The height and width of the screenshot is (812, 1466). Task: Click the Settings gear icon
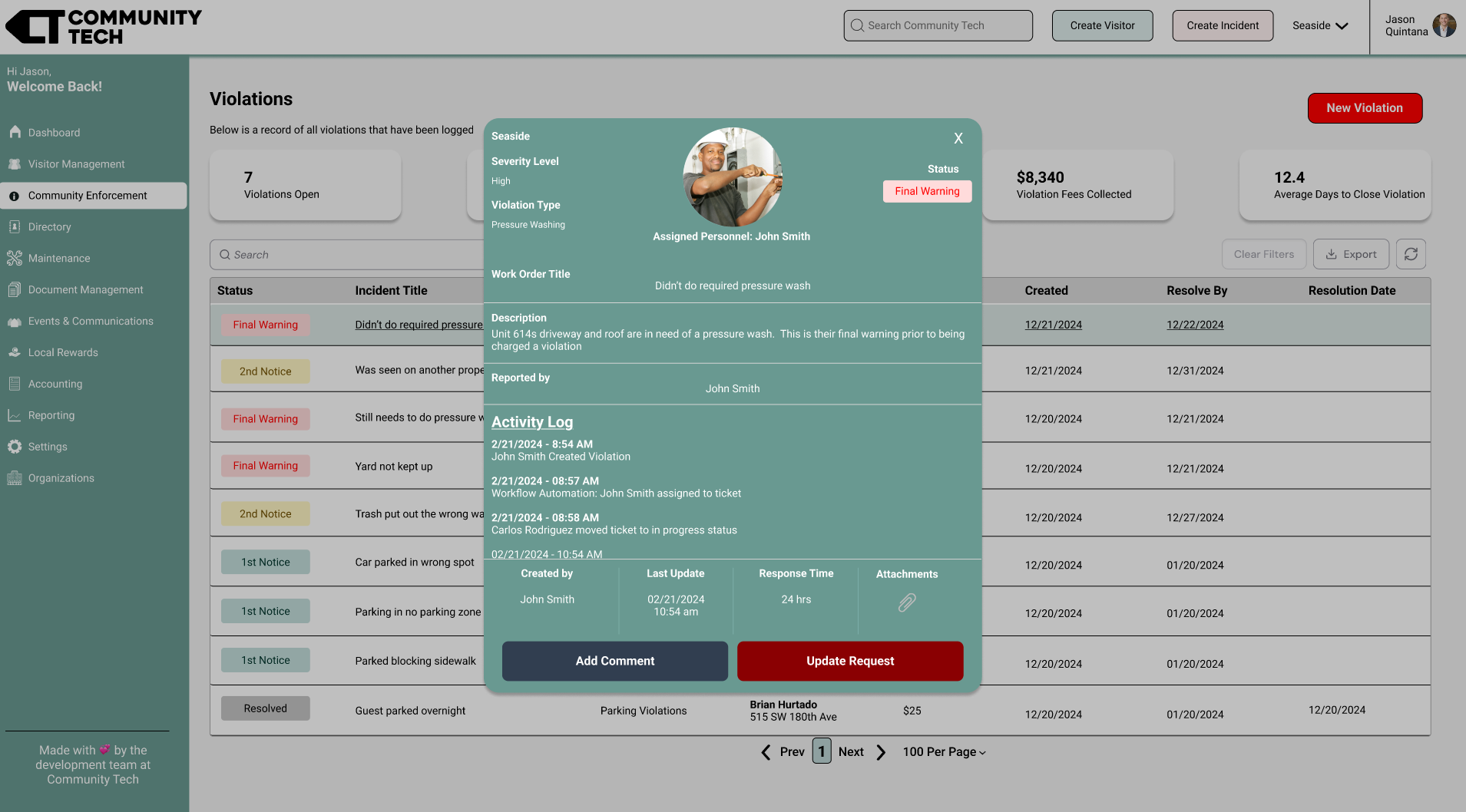coord(15,447)
